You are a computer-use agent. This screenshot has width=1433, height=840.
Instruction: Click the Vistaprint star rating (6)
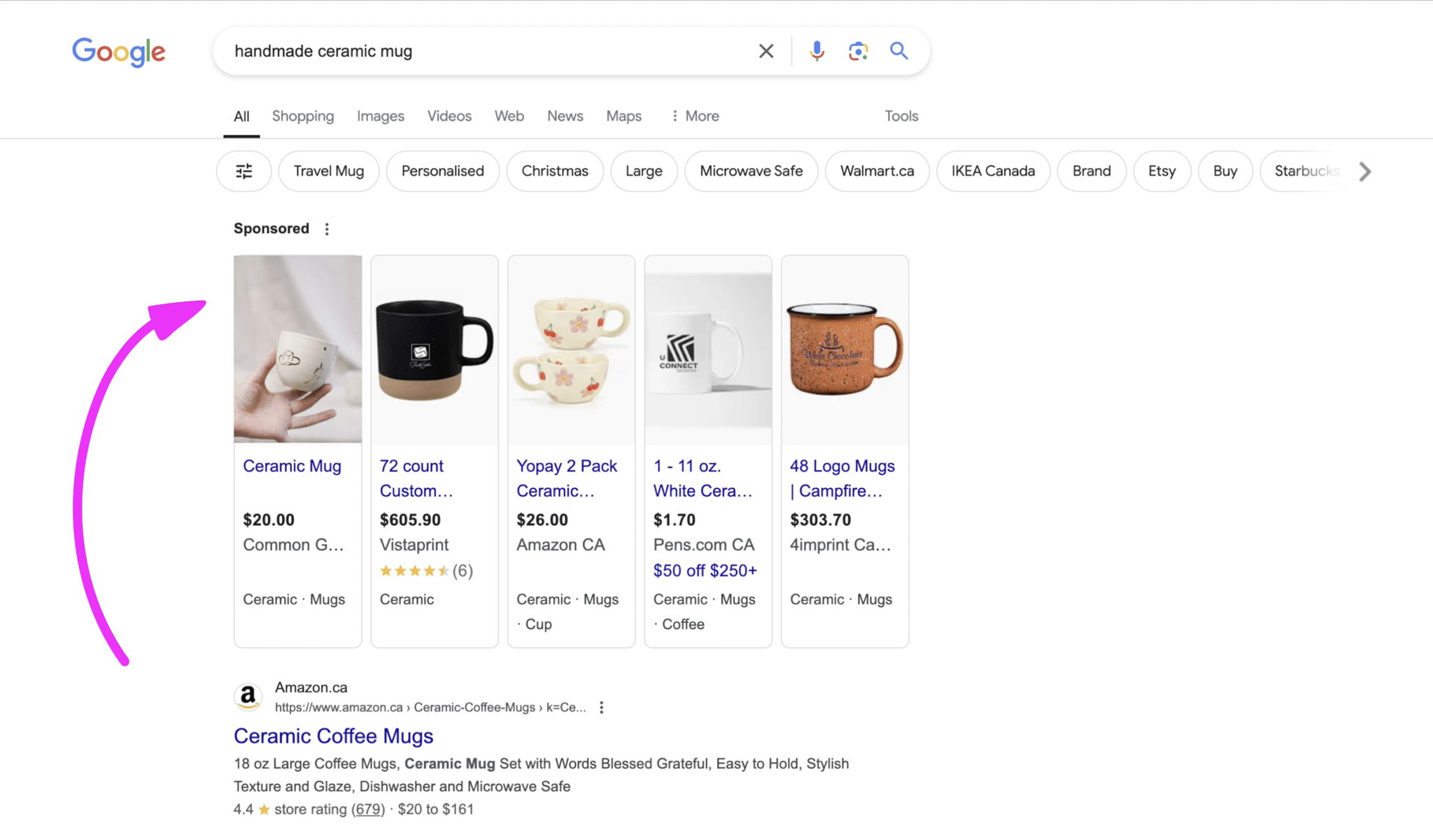click(x=426, y=571)
